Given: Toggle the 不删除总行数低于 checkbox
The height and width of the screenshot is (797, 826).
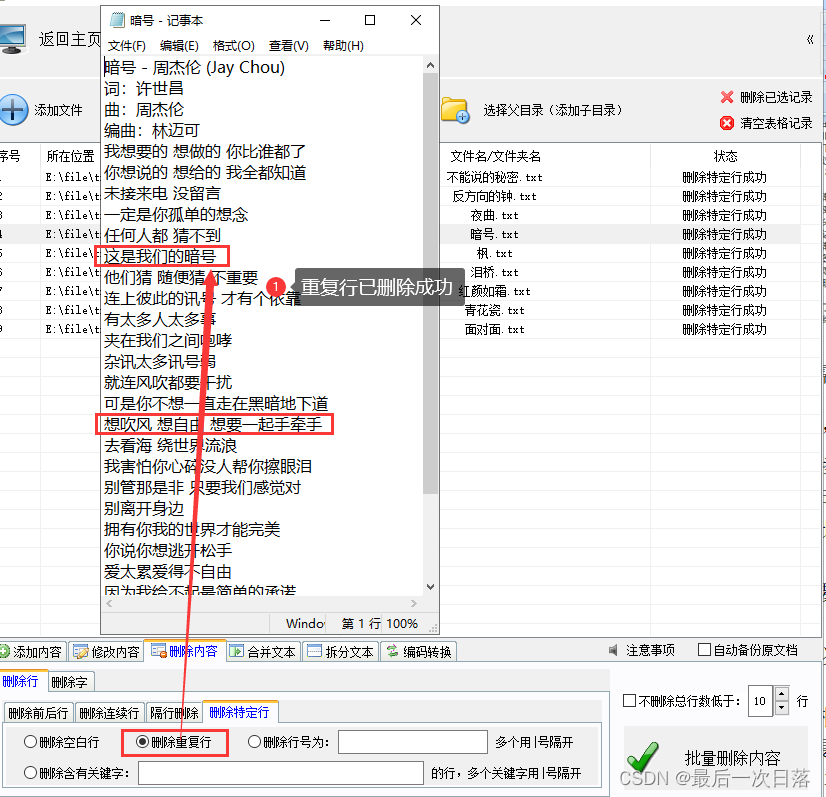Looking at the screenshot, I should pyautogui.click(x=630, y=701).
